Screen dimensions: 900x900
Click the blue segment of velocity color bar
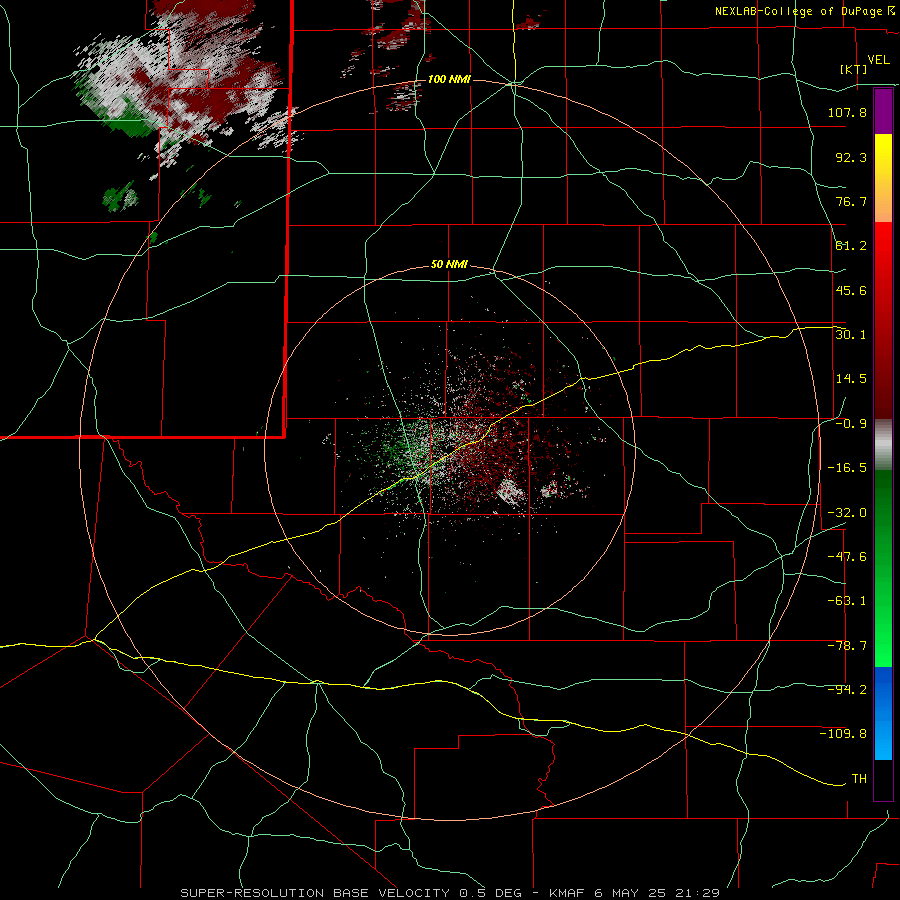883,713
